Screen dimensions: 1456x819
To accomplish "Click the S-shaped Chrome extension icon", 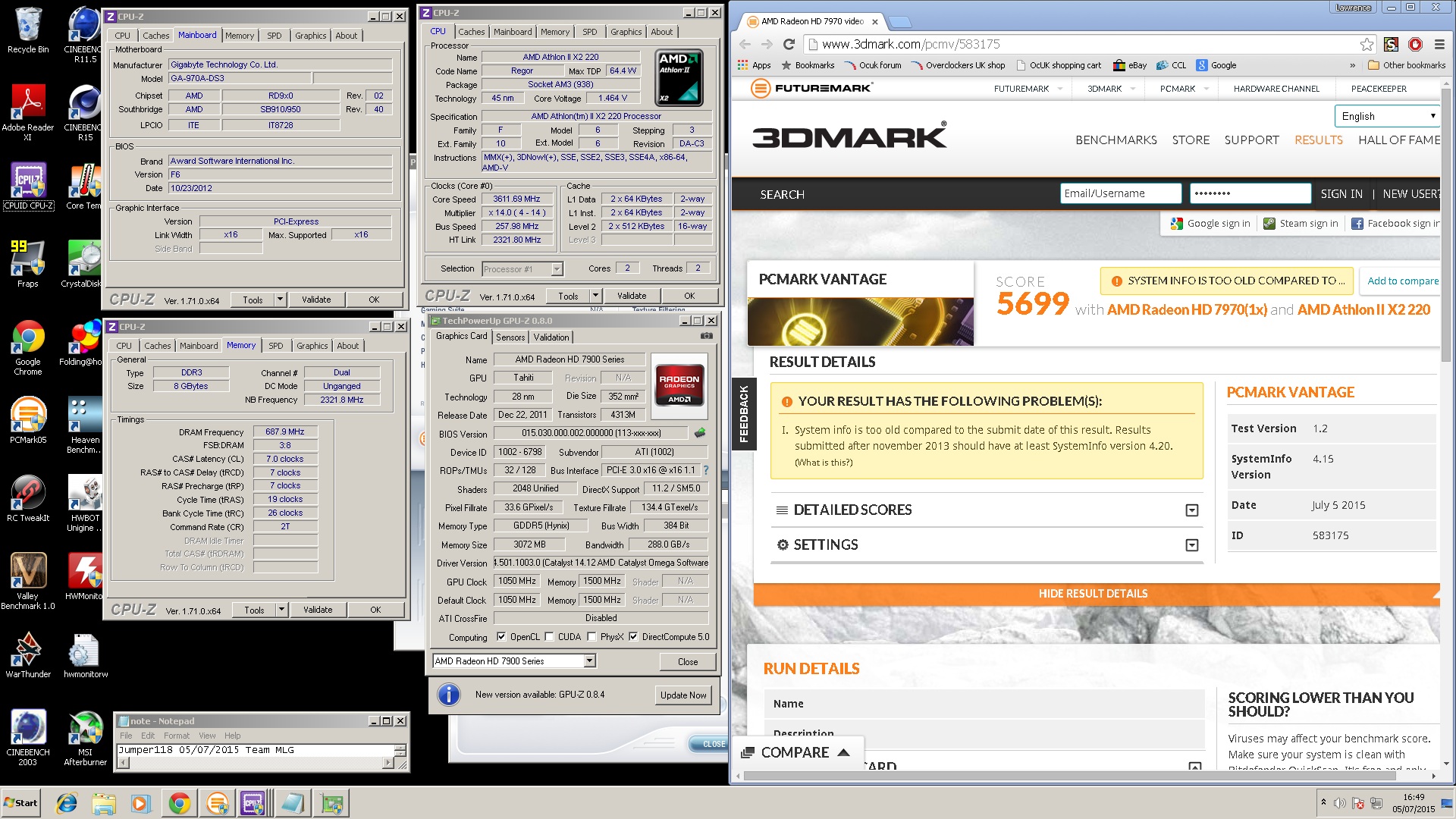I will pos(1391,44).
